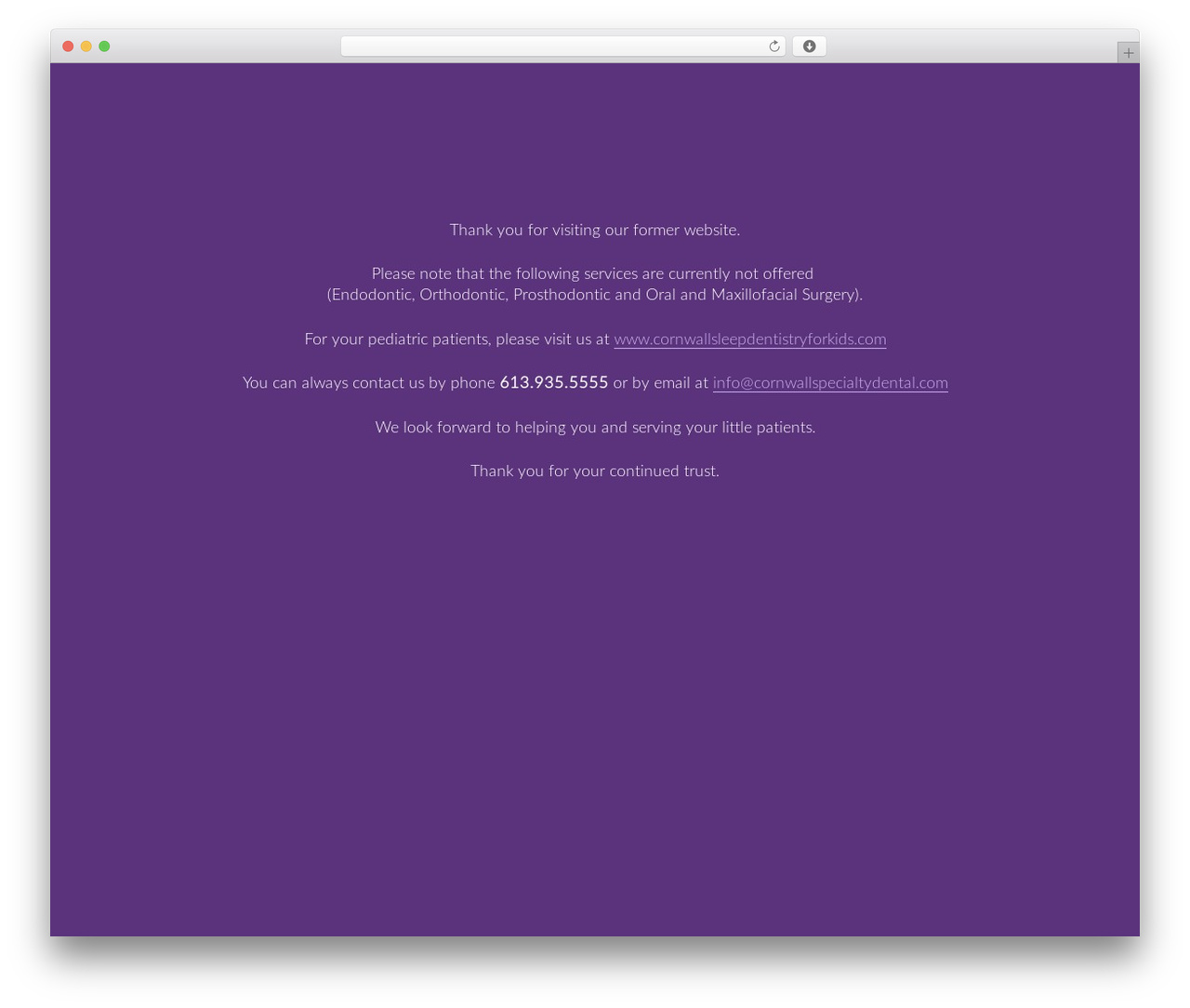Click the text 'Thank you for visiting our former website.'
Viewport: 1190px width, 1008px height.
pyautogui.click(x=595, y=230)
